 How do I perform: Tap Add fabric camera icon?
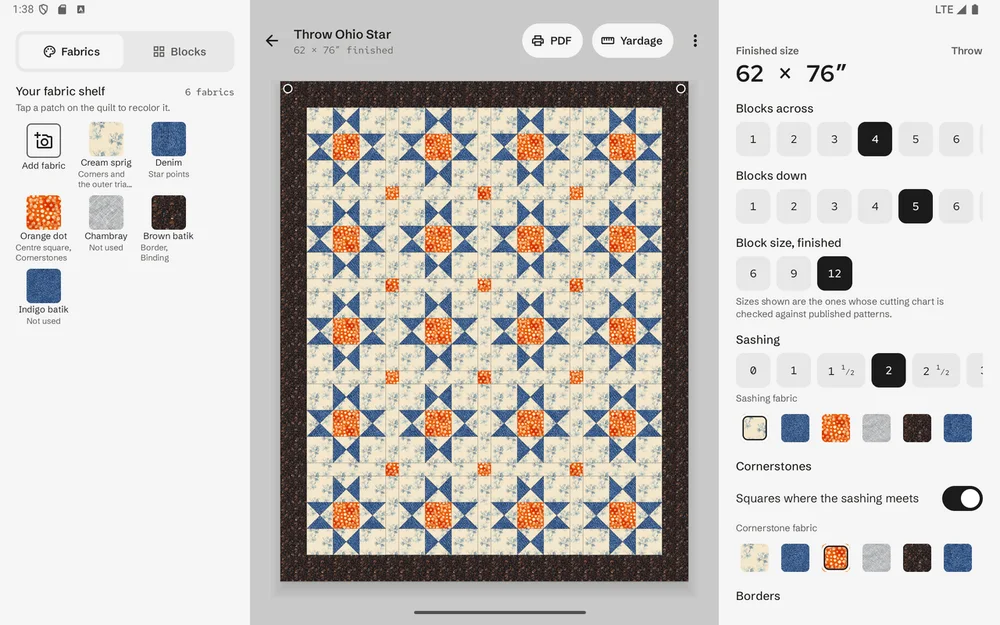[43, 140]
